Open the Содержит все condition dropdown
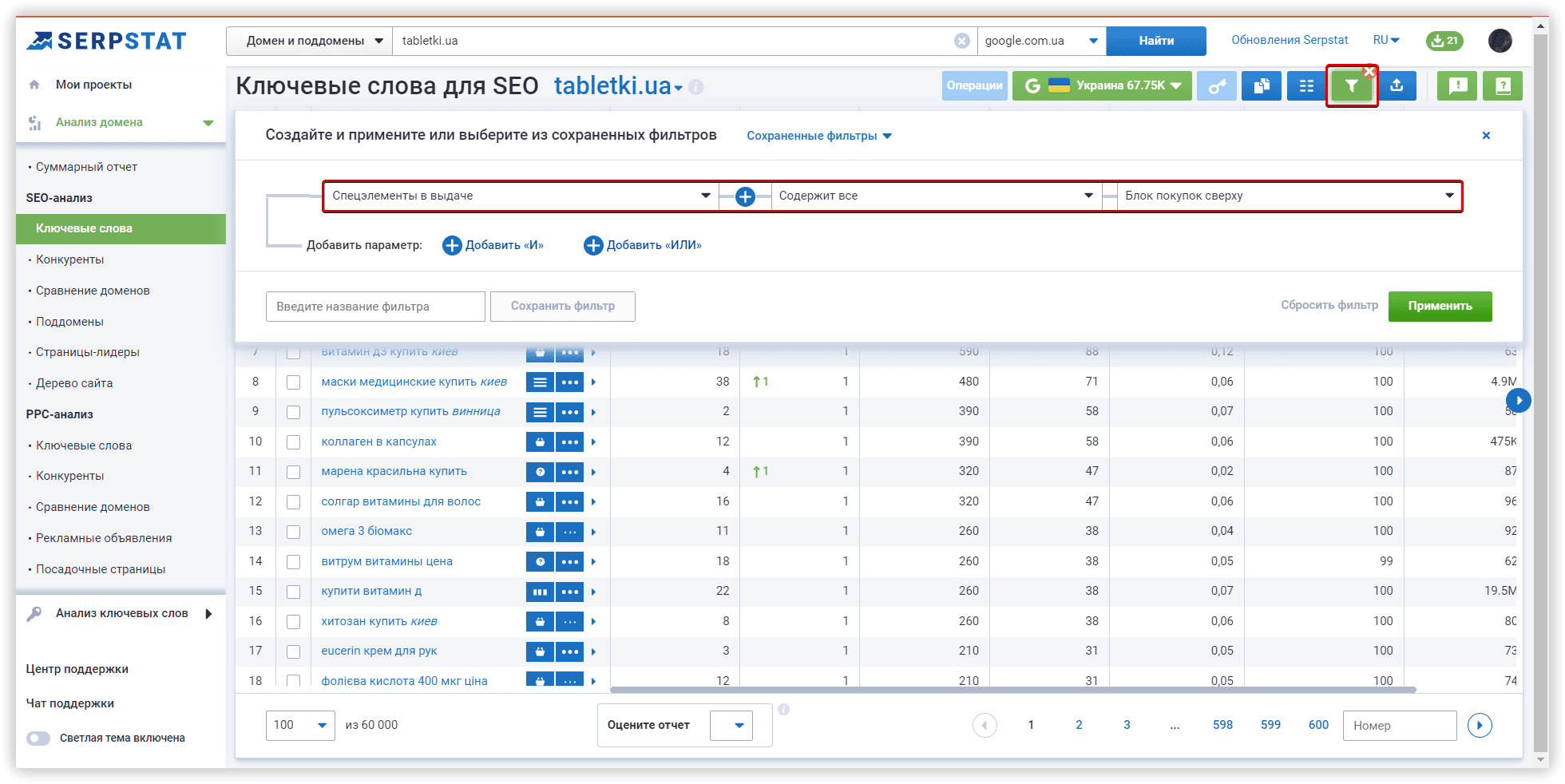The width and height of the screenshot is (1565, 784). 937,196
